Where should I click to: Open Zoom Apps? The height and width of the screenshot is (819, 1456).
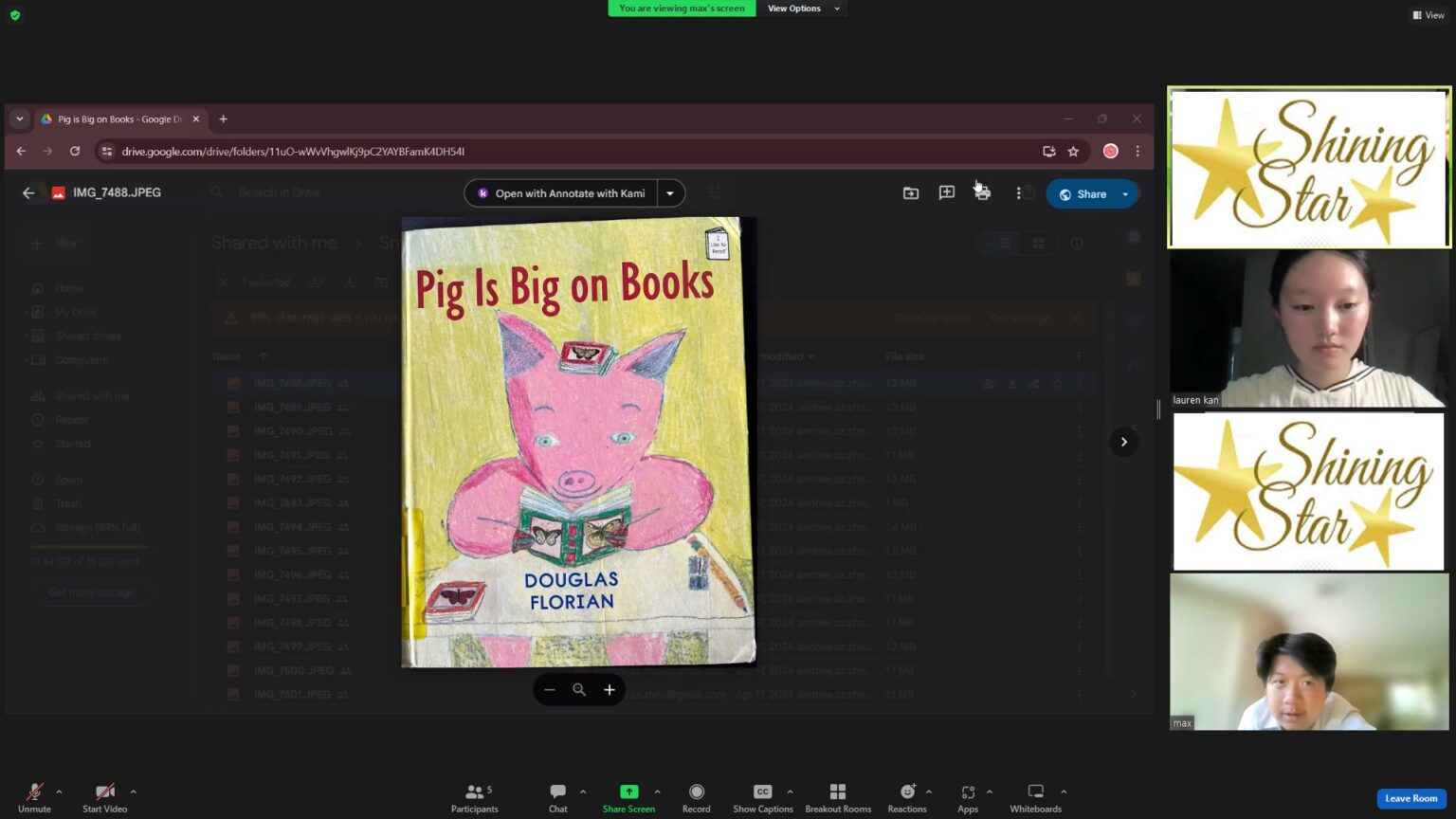click(x=968, y=797)
